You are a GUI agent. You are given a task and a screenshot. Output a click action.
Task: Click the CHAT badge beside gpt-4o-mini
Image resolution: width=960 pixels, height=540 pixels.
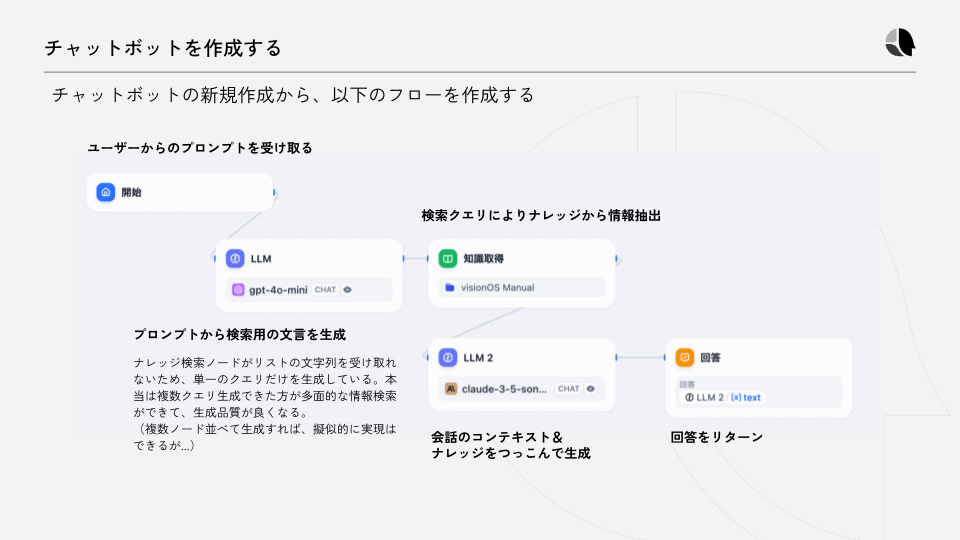(x=325, y=290)
